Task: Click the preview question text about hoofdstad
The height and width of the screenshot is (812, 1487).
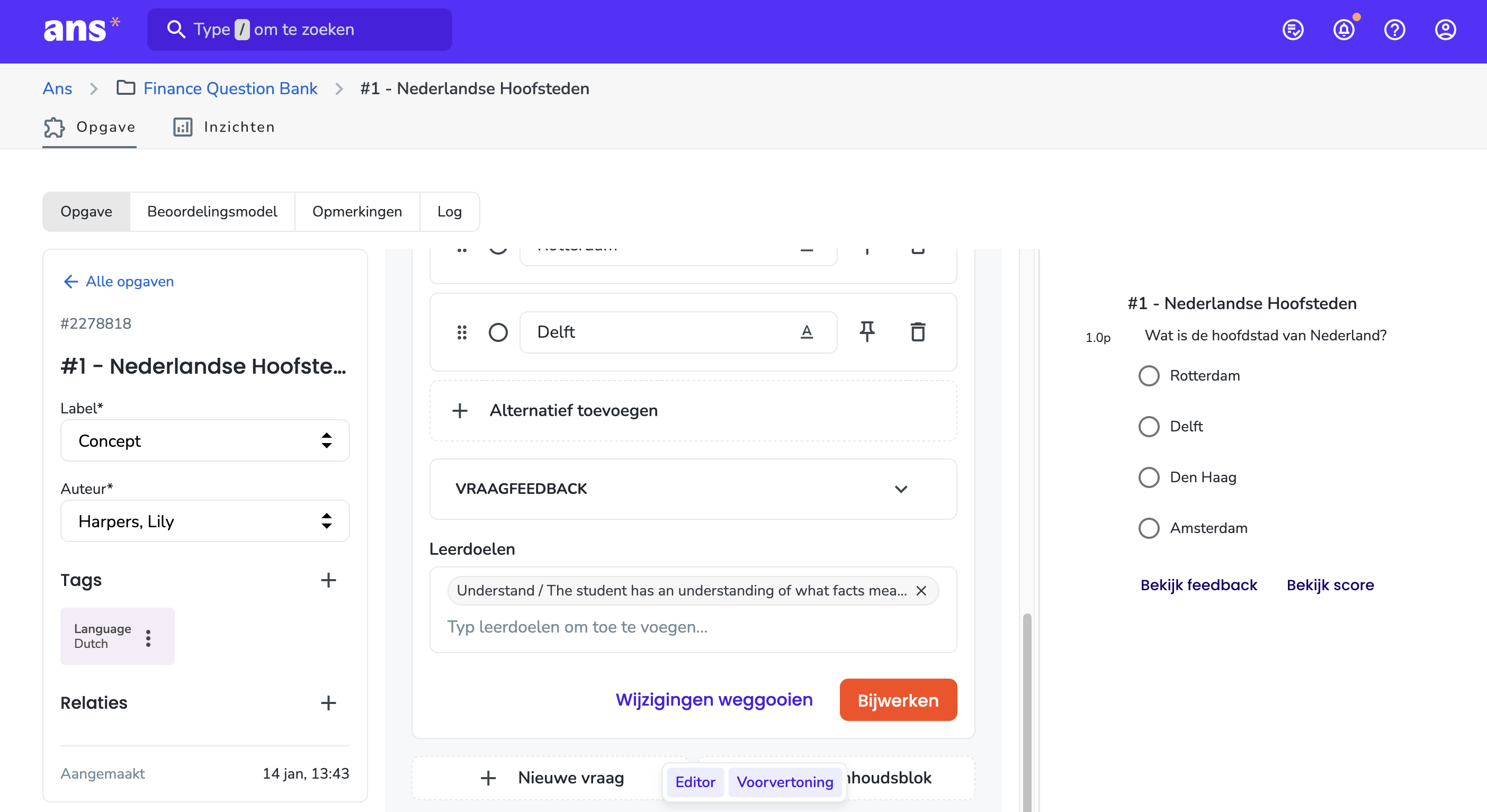Action: 1265,335
